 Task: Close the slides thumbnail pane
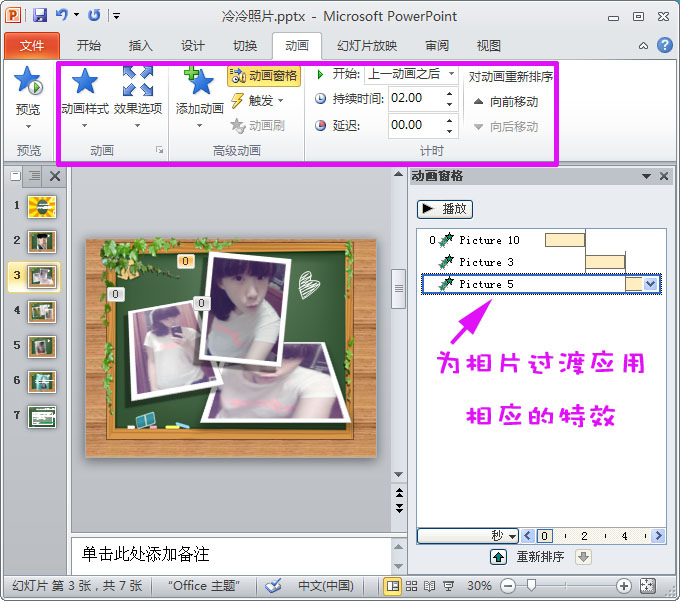click(x=55, y=176)
